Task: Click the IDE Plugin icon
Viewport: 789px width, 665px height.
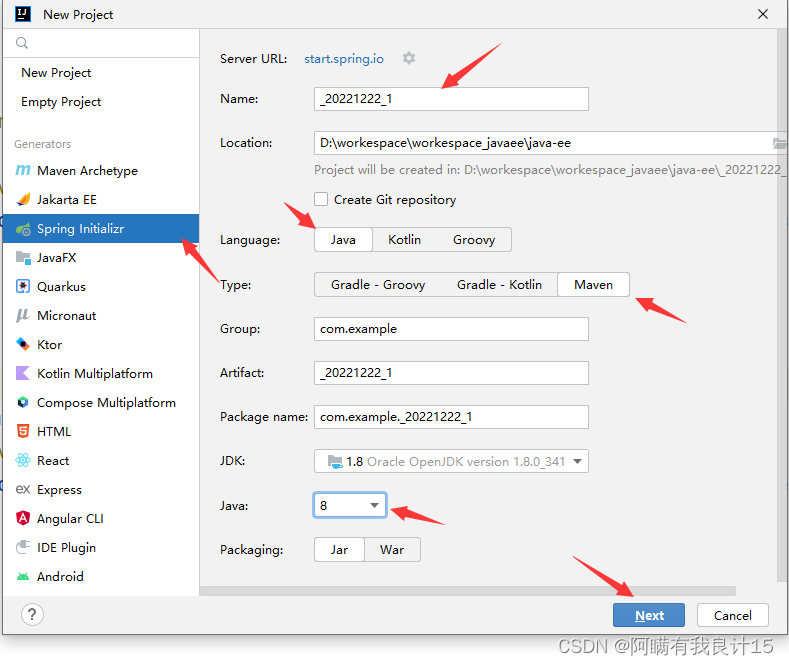Action: pyautogui.click(x=23, y=547)
